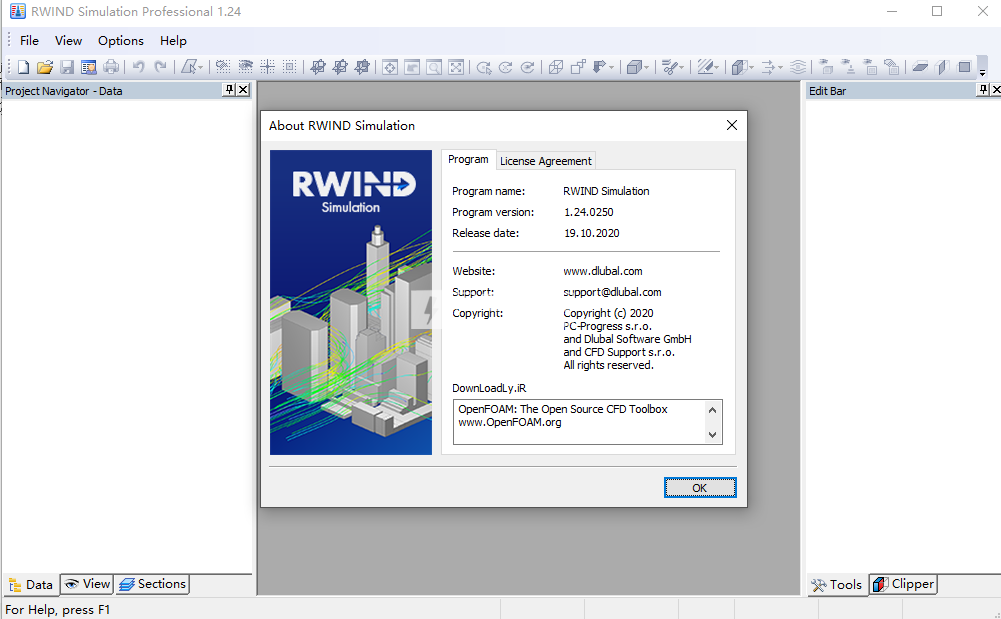Viewport: 1001px width, 619px height.
Task: Click the down arrow of OpenFOAM text box
Action: [712, 435]
